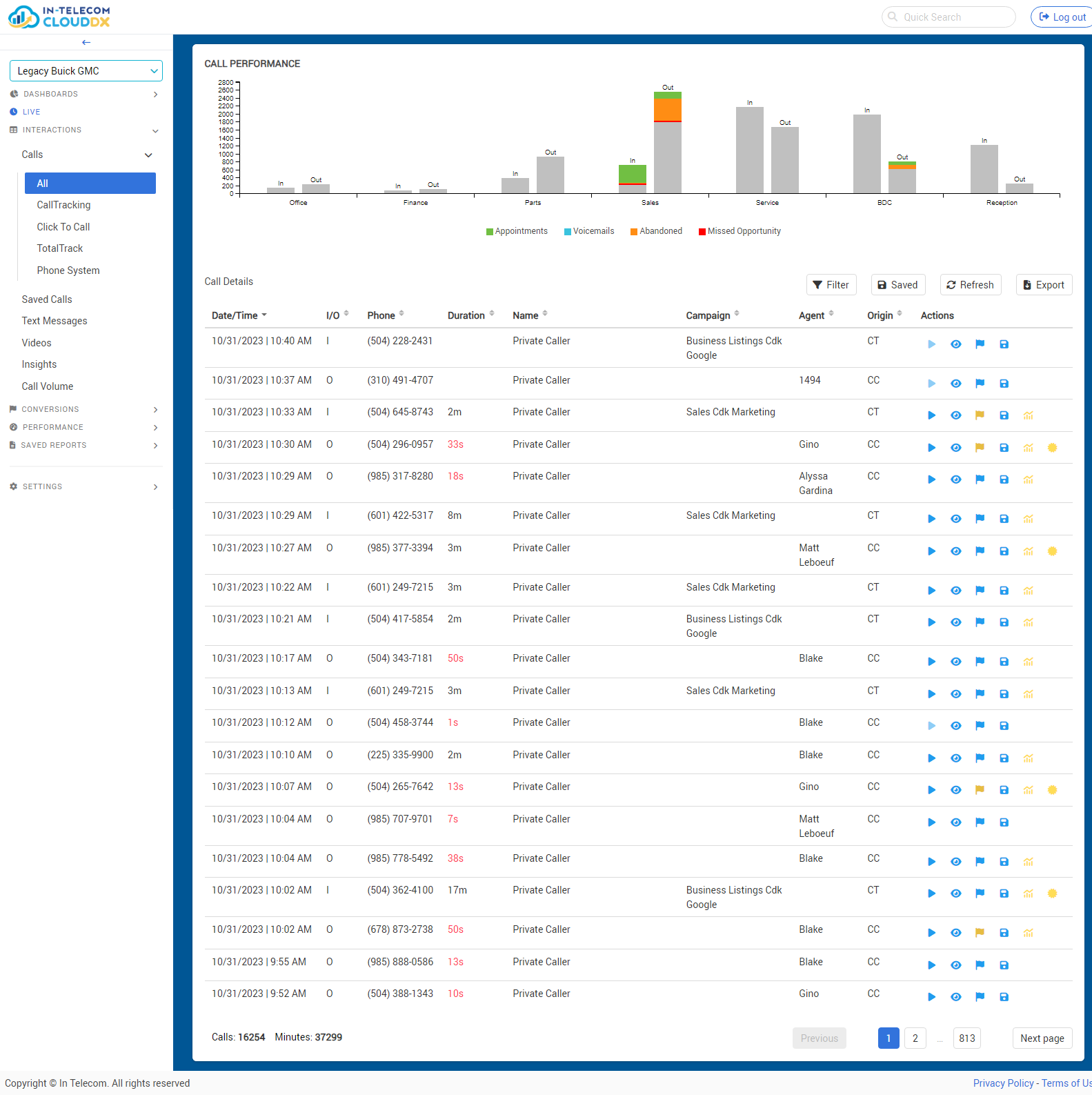This screenshot has height=1095, width=1092.
Task: View details of the 9:55 AM call
Action: [955, 965]
